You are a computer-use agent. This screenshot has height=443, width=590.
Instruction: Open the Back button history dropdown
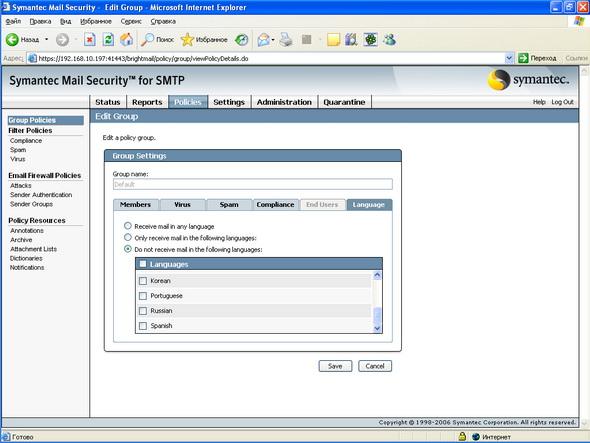click(47, 39)
